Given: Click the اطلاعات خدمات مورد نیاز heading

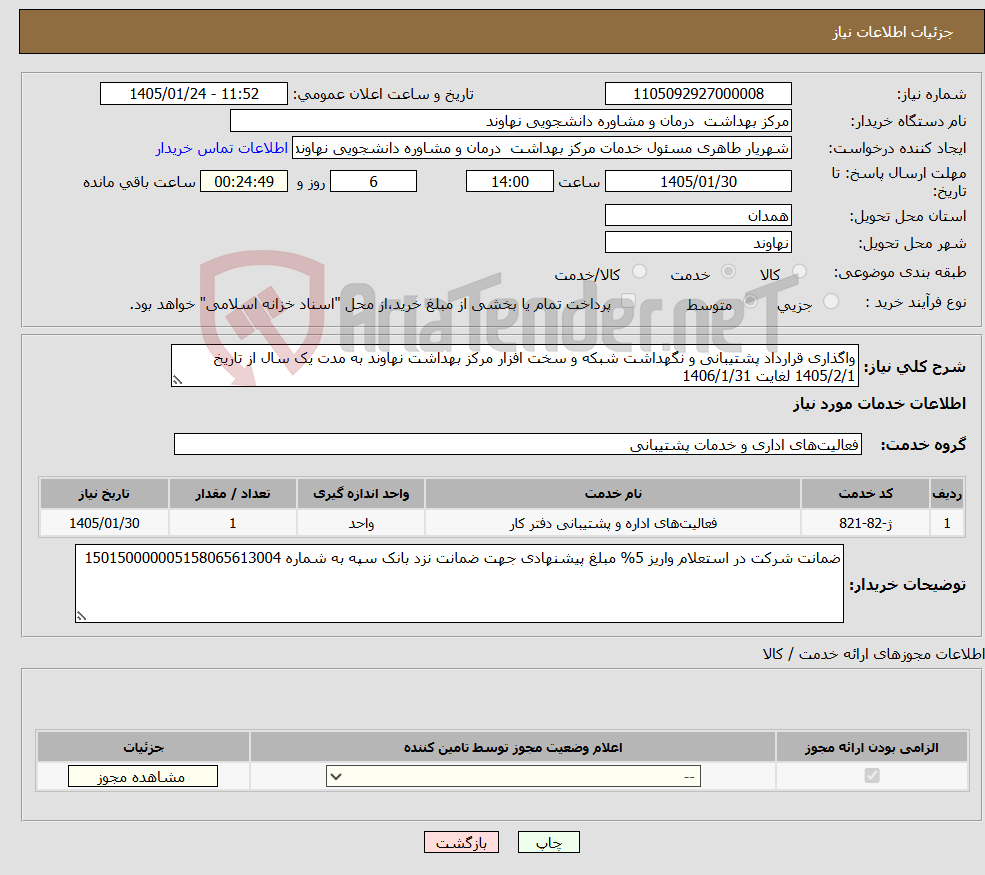Looking at the screenshot, I should tap(879, 403).
